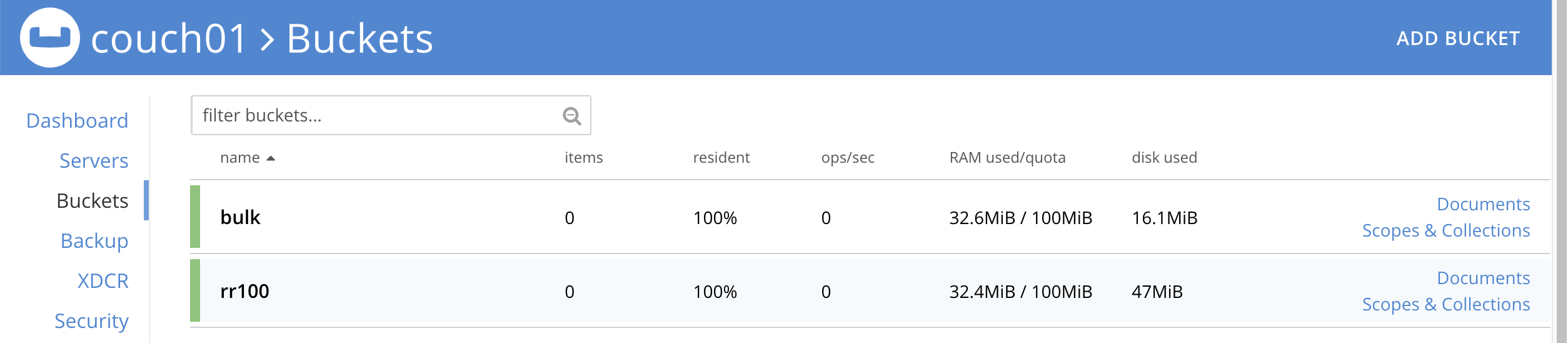
Task: Click the couch01 cluster name in header
Action: pyautogui.click(x=169, y=39)
